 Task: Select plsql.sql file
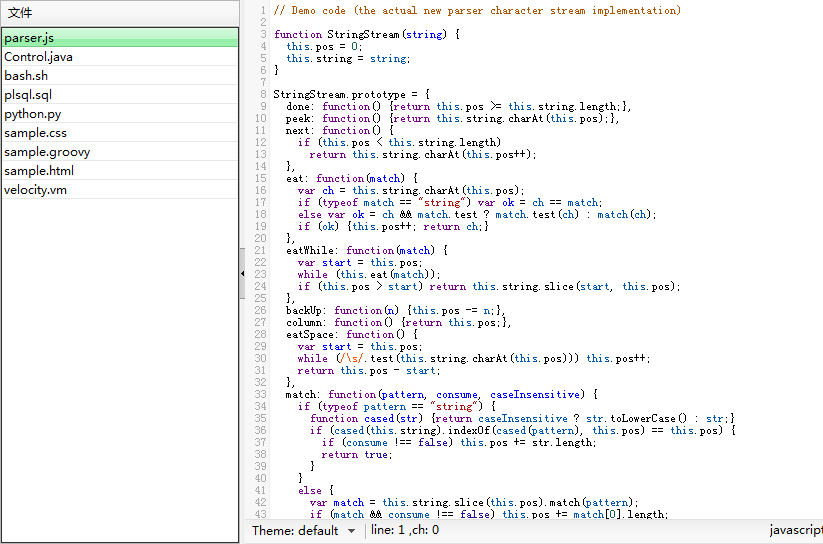pyautogui.click(x=28, y=95)
